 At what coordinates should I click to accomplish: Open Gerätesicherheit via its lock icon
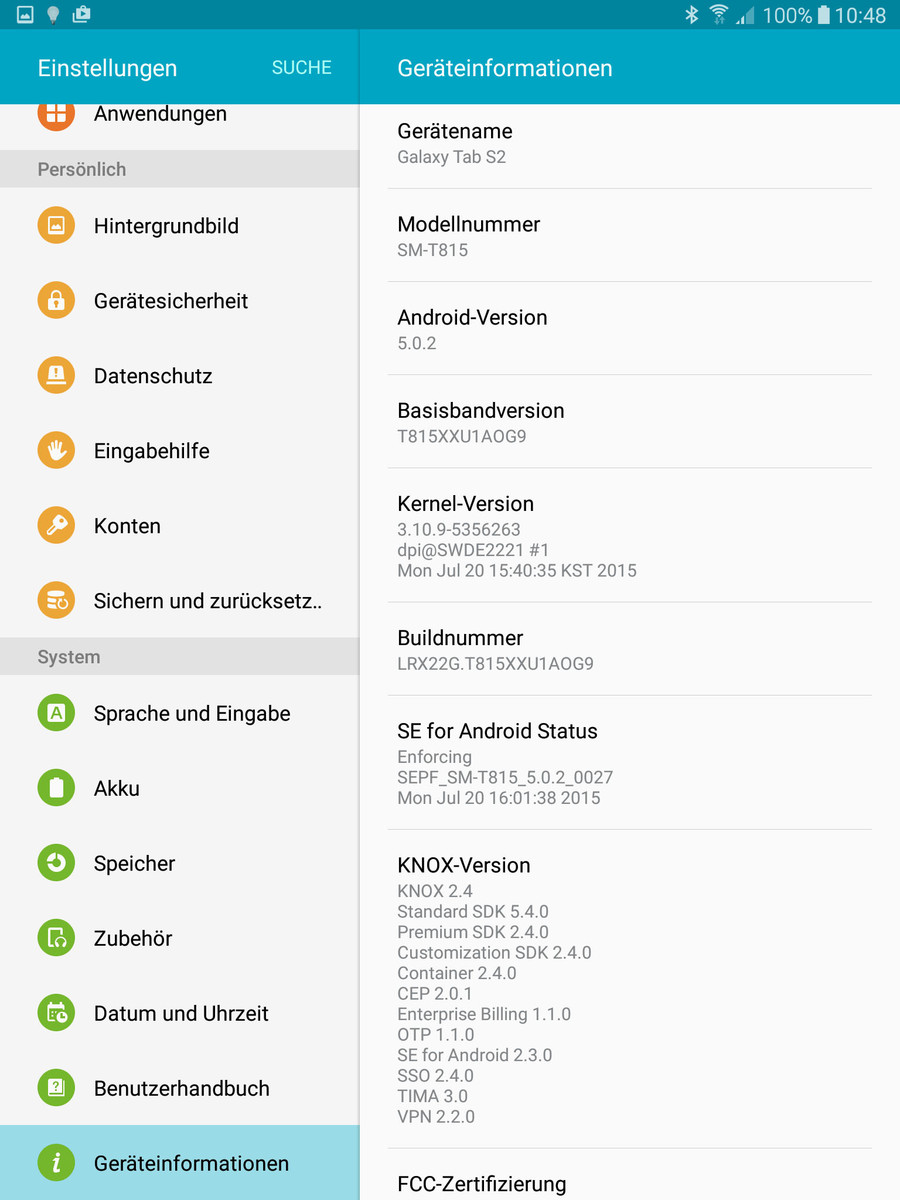56,301
